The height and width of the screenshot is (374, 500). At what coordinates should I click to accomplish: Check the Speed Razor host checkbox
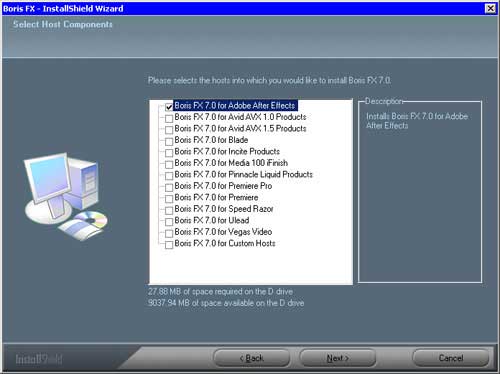click(169, 210)
